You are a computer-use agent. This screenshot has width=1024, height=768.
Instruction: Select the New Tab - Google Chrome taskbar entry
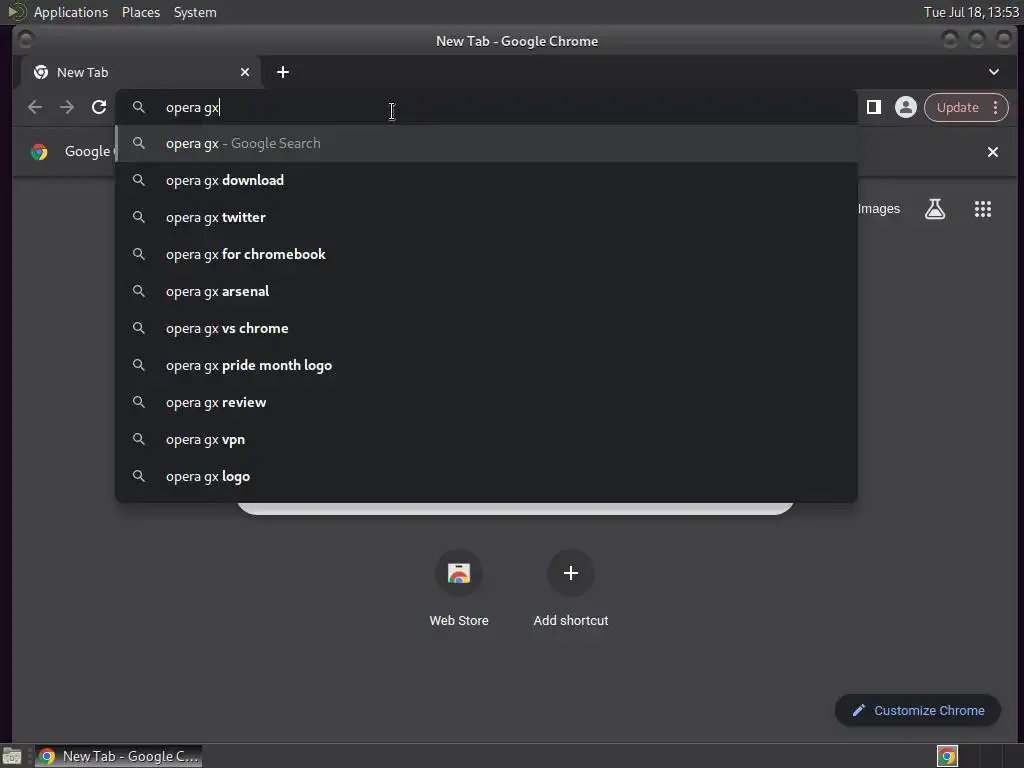coord(118,756)
